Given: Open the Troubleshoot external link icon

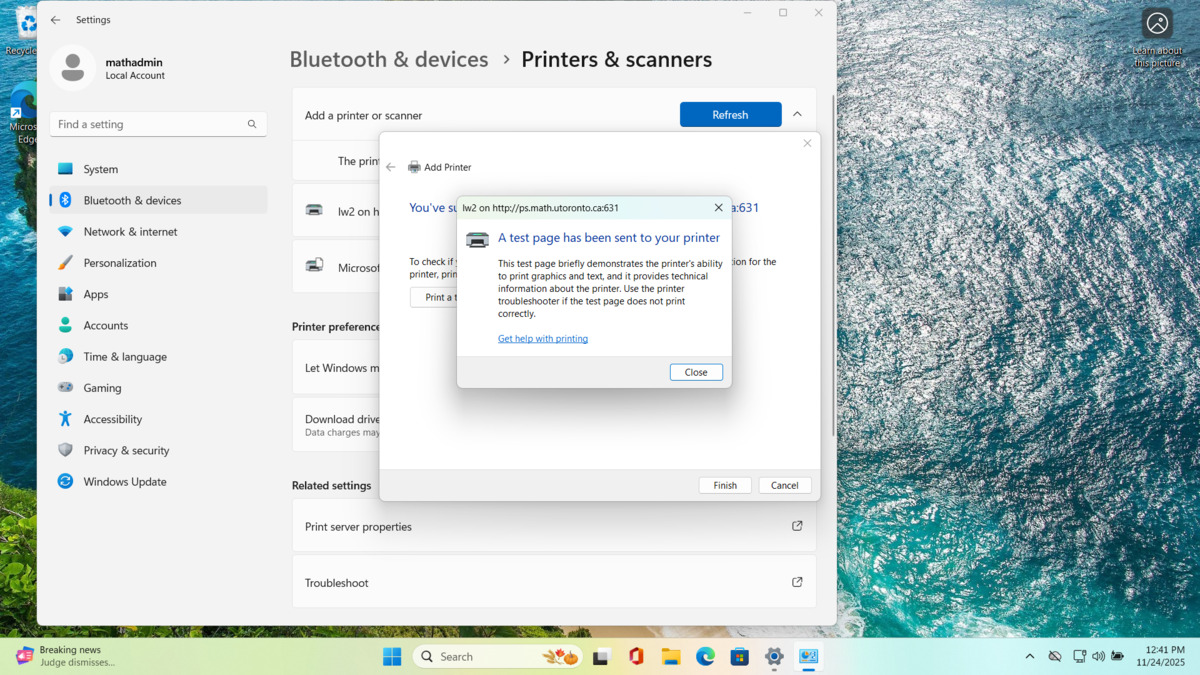Looking at the screenshot, I should (797, 582).
